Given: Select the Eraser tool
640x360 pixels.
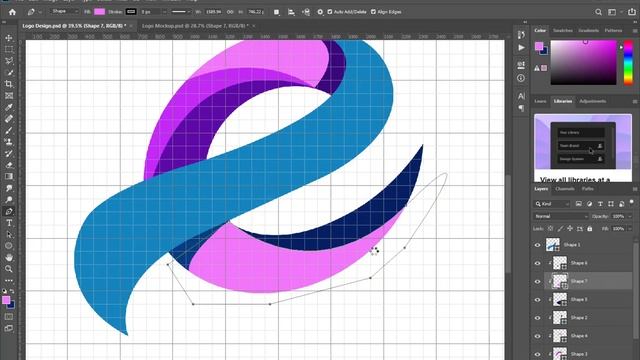Looking at the screenshot, I should (9, 165).
